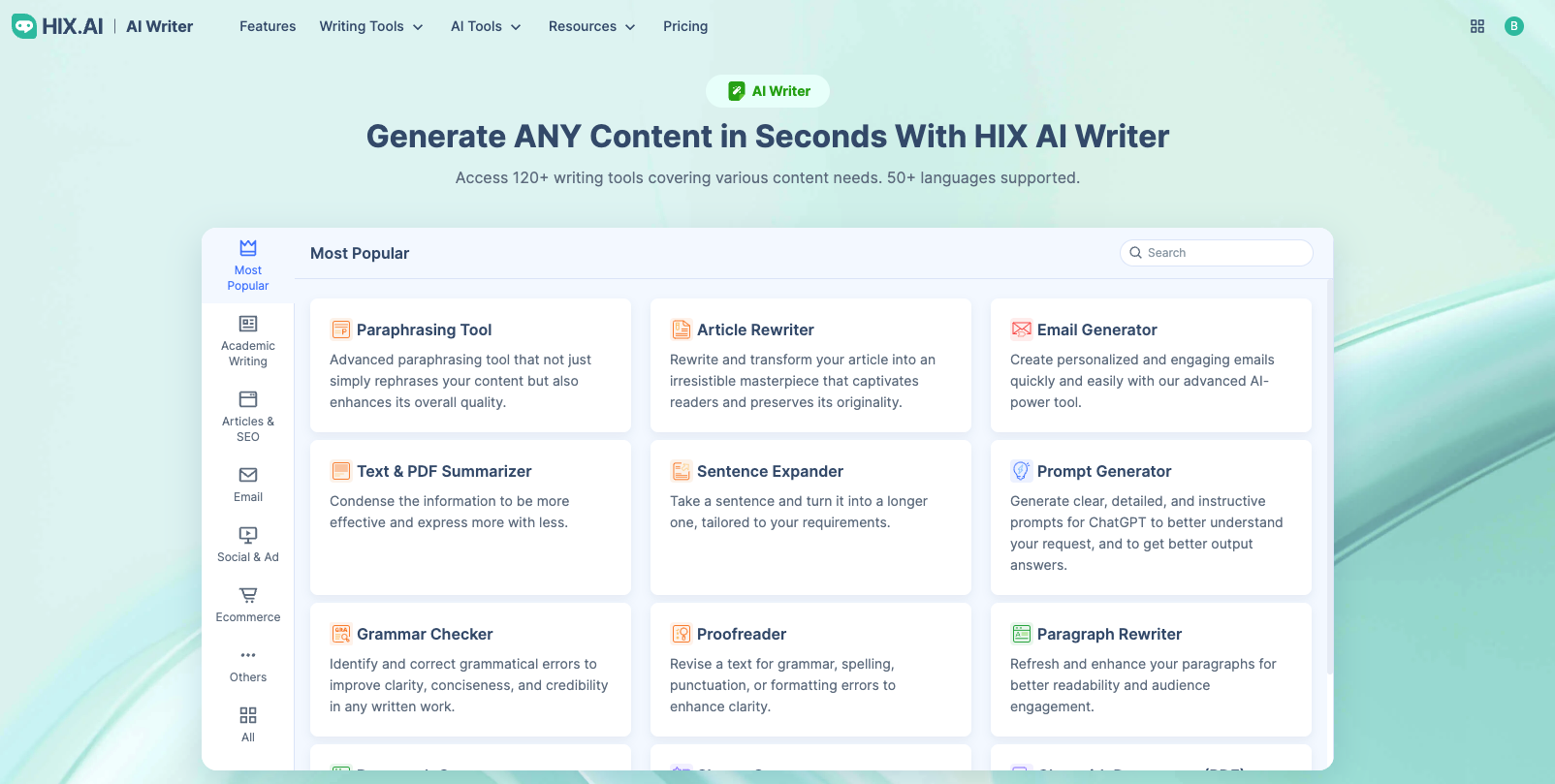This screenshot has width=1555, height=784.
Task: Click Paragraph Rewriter description text
Action: pos(1143,685)
